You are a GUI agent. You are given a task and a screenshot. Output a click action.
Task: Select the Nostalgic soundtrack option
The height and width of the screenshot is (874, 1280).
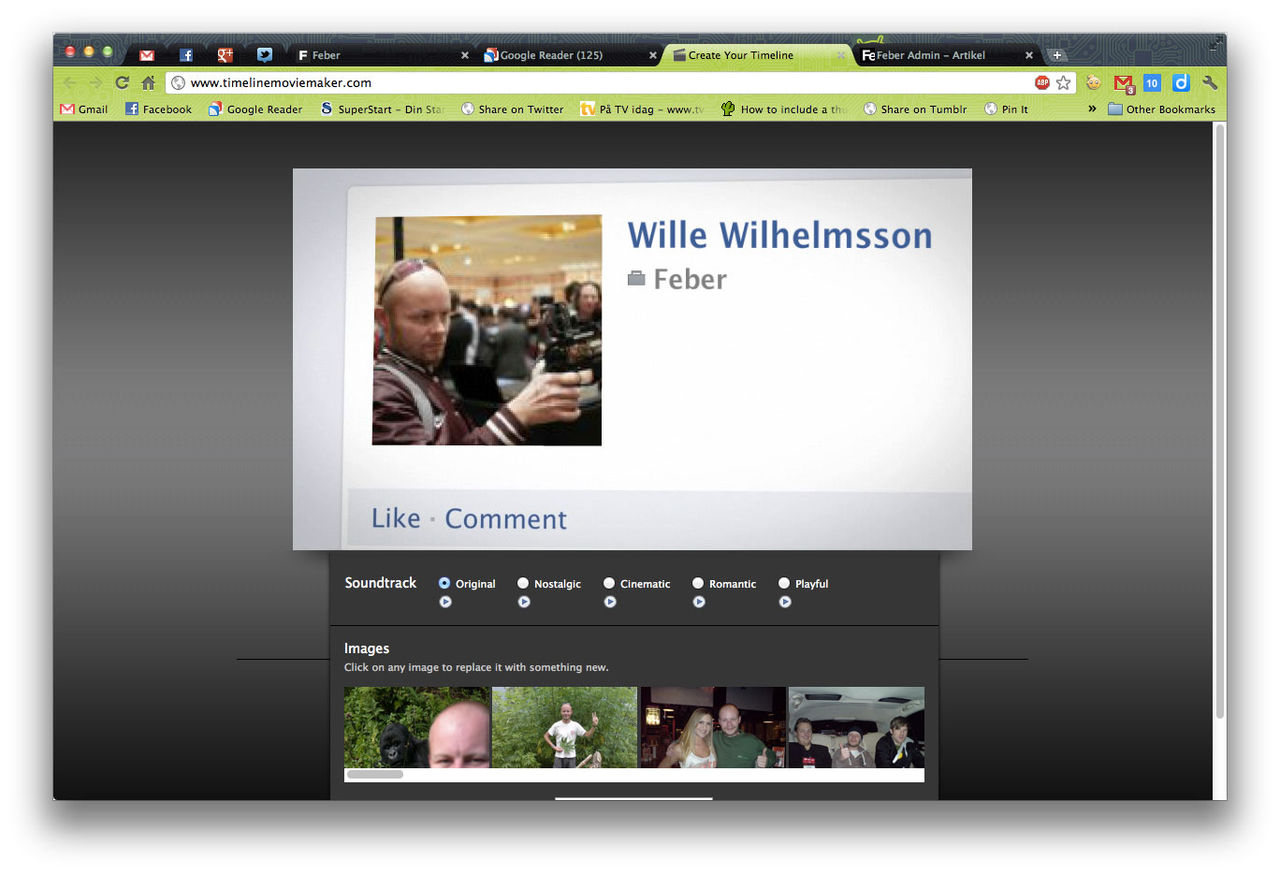click(523, 583)
